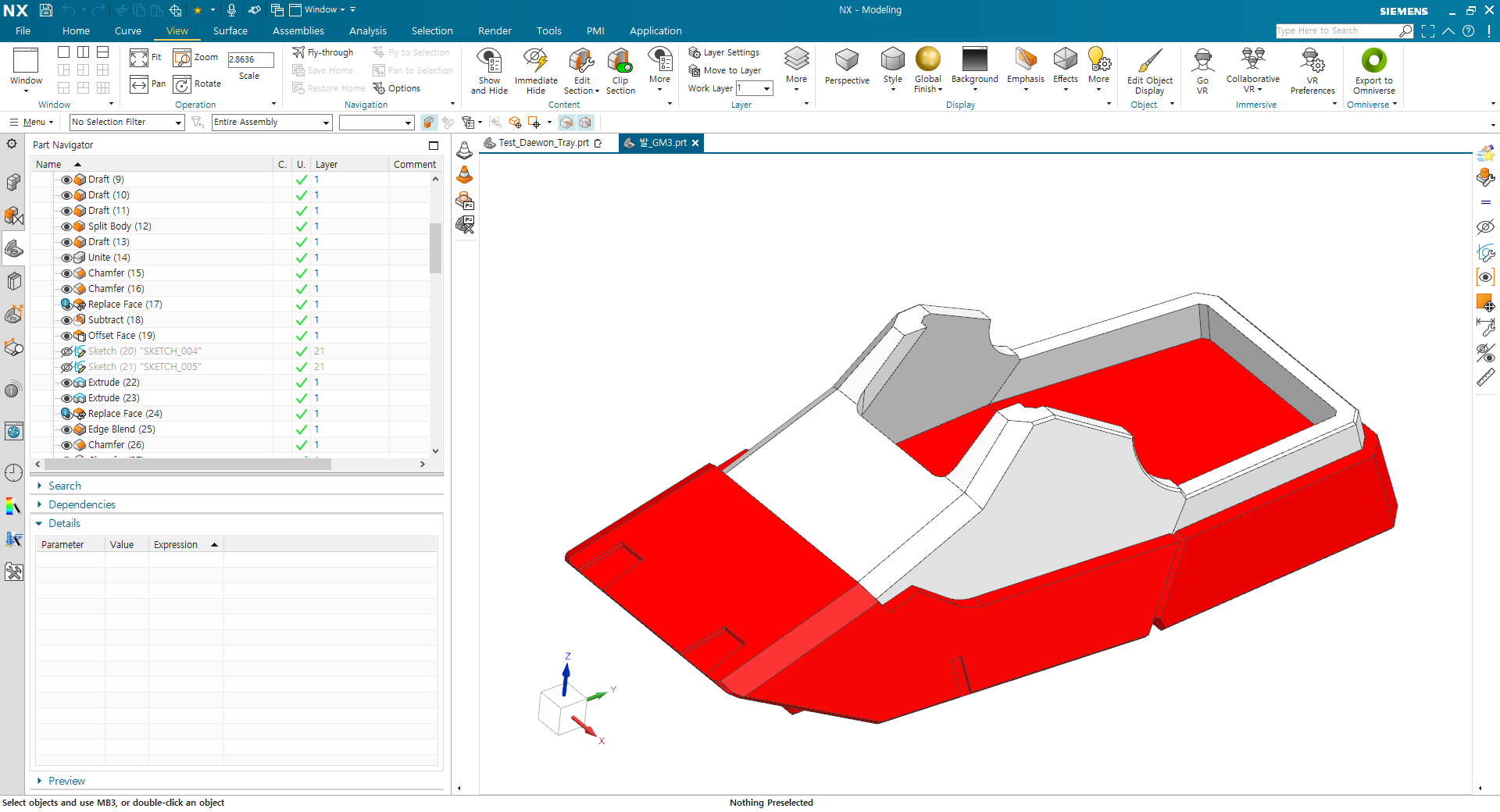
Task: Click the Fit view icon
Action: [x=139, y=58]
